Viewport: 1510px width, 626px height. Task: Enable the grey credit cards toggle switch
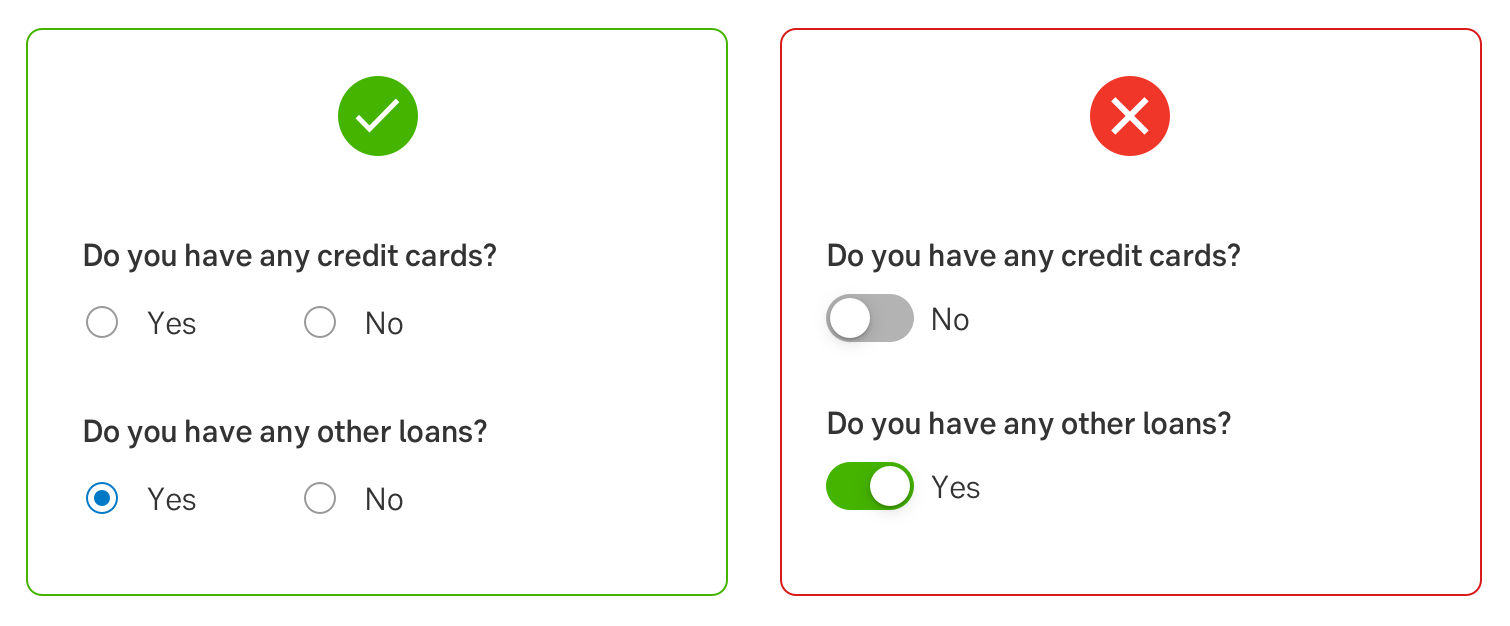point(869,319)
